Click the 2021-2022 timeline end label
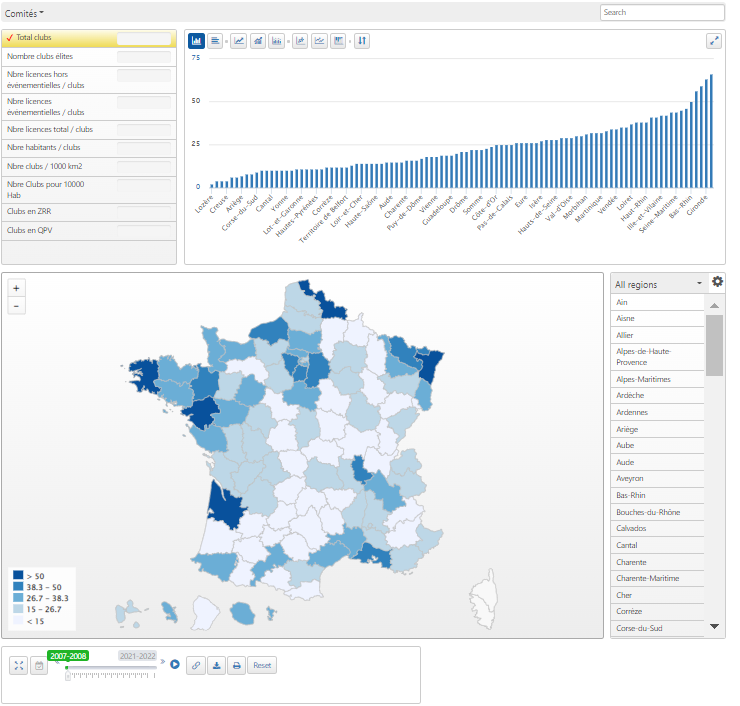Viewport: 740px width, 706px height. pos(137,656)
